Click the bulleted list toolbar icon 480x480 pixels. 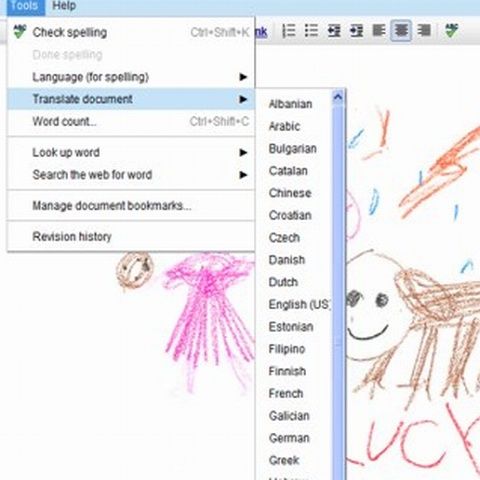[x=311, y=31]
